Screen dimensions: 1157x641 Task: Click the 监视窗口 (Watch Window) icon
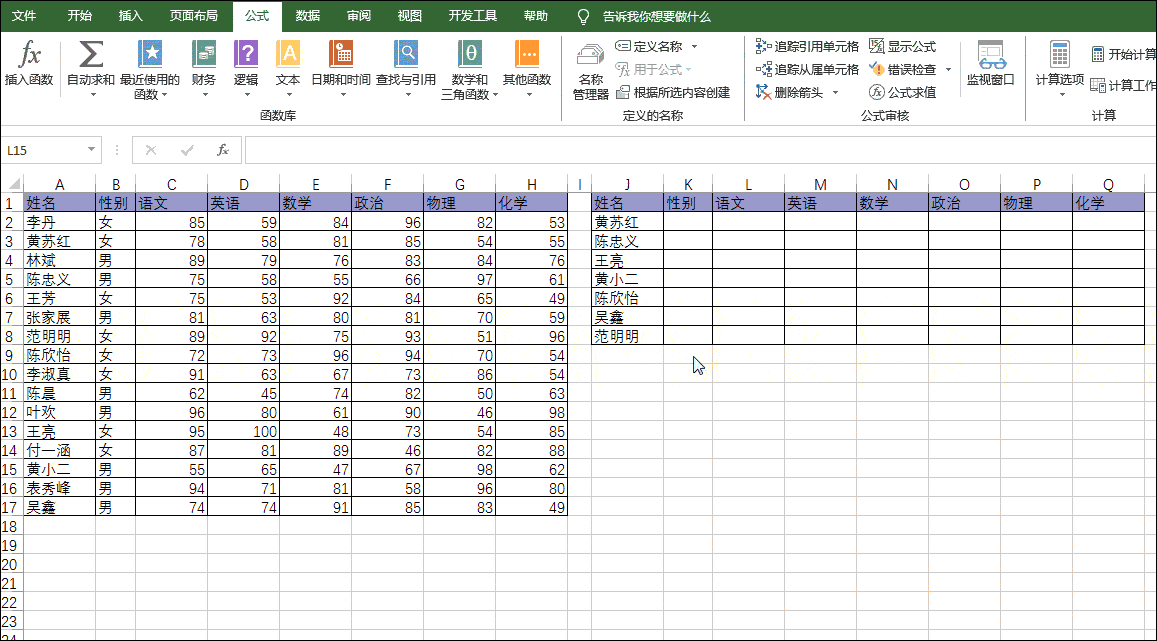(991, 67)
